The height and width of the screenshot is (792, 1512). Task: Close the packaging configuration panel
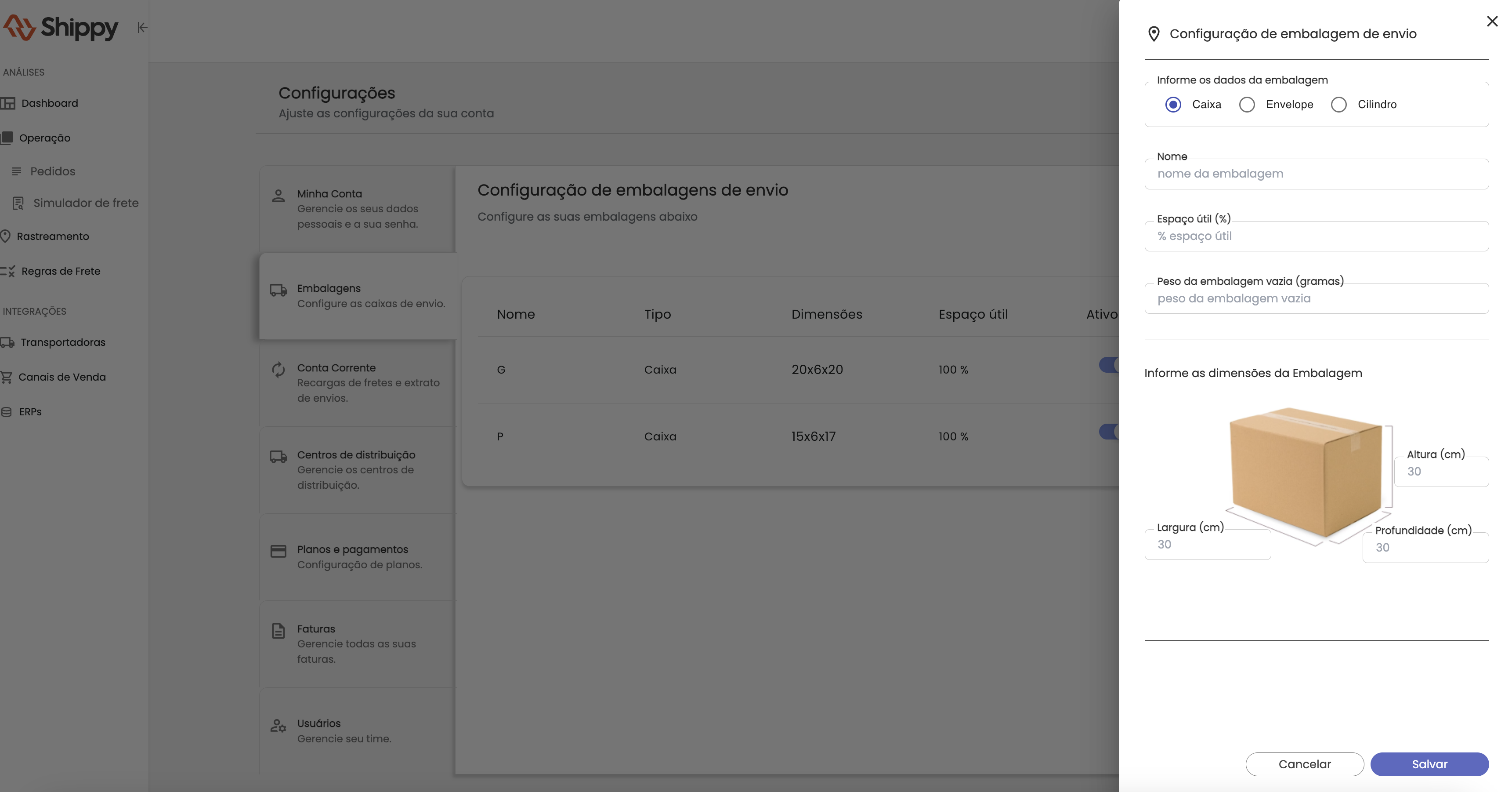(1492, 22)
